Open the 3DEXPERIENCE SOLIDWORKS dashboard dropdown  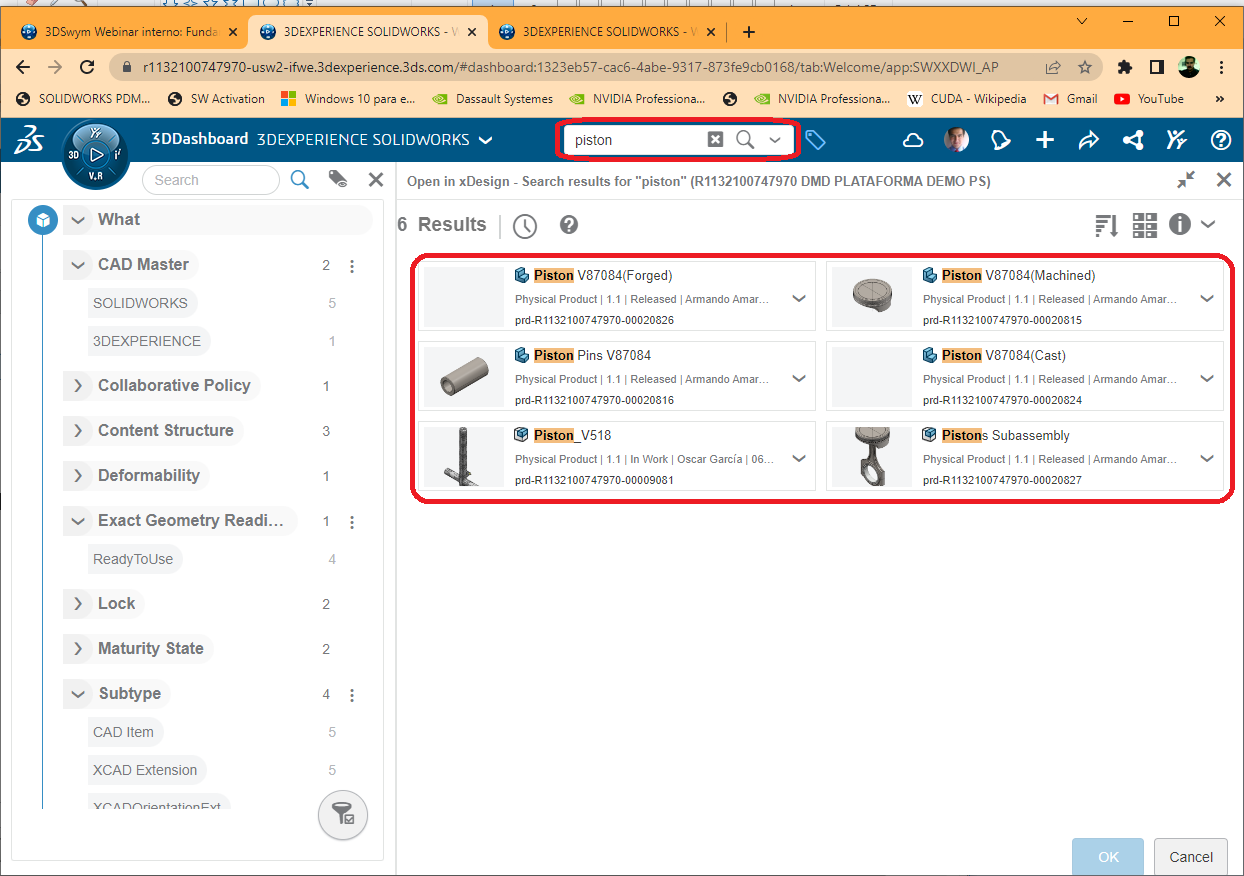485,140
